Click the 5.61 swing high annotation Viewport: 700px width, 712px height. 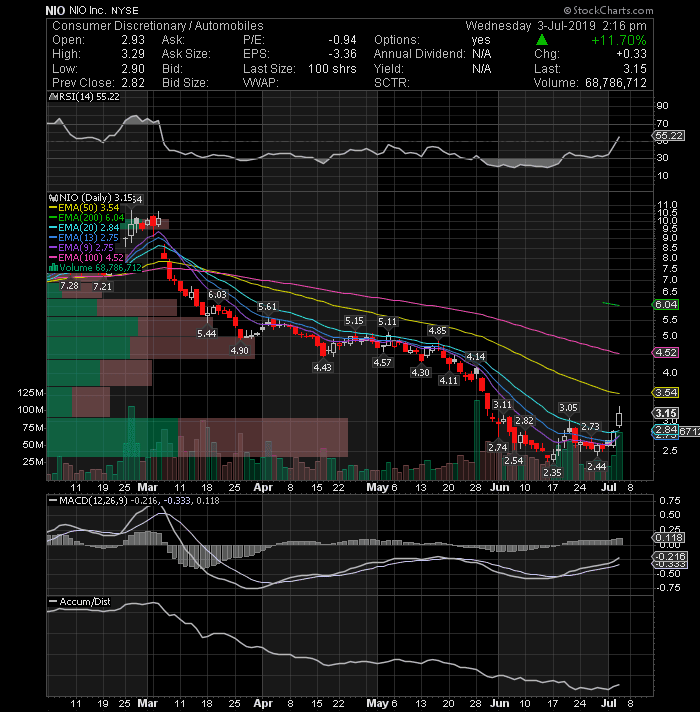point(267,307)
